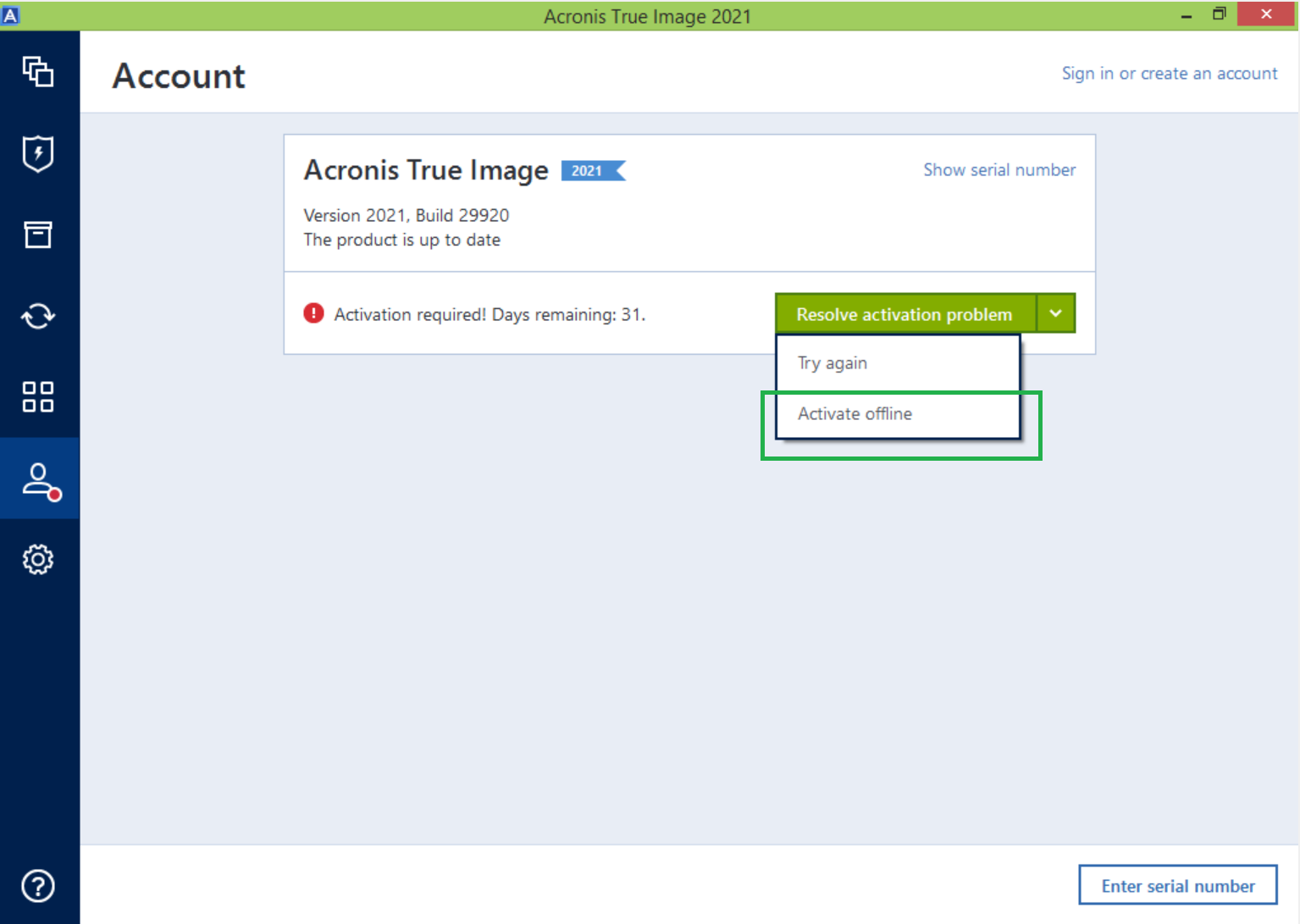Open the Backup section in sidebar
Viewport: 1300px width, 924px height.
(38, 72)
